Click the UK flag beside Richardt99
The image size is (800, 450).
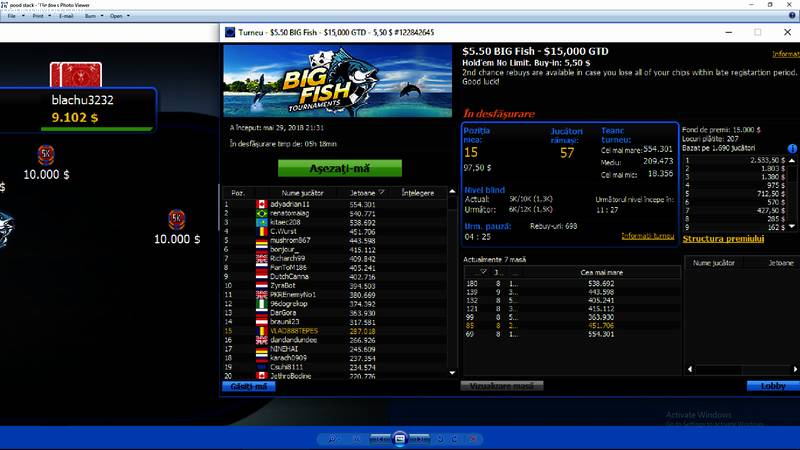[x=262, y=259]
